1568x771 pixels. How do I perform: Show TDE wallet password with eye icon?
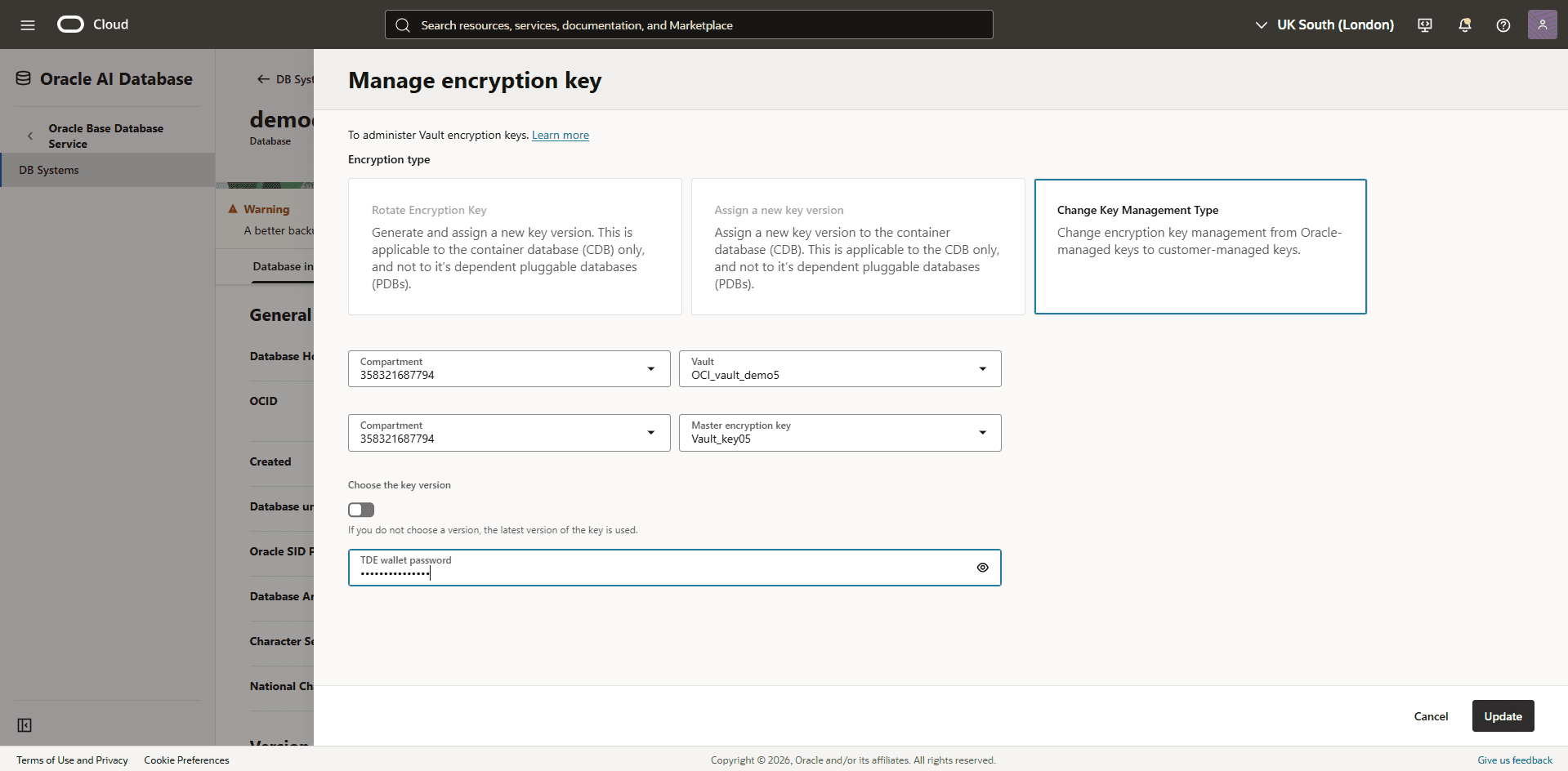tap(982, 568)
